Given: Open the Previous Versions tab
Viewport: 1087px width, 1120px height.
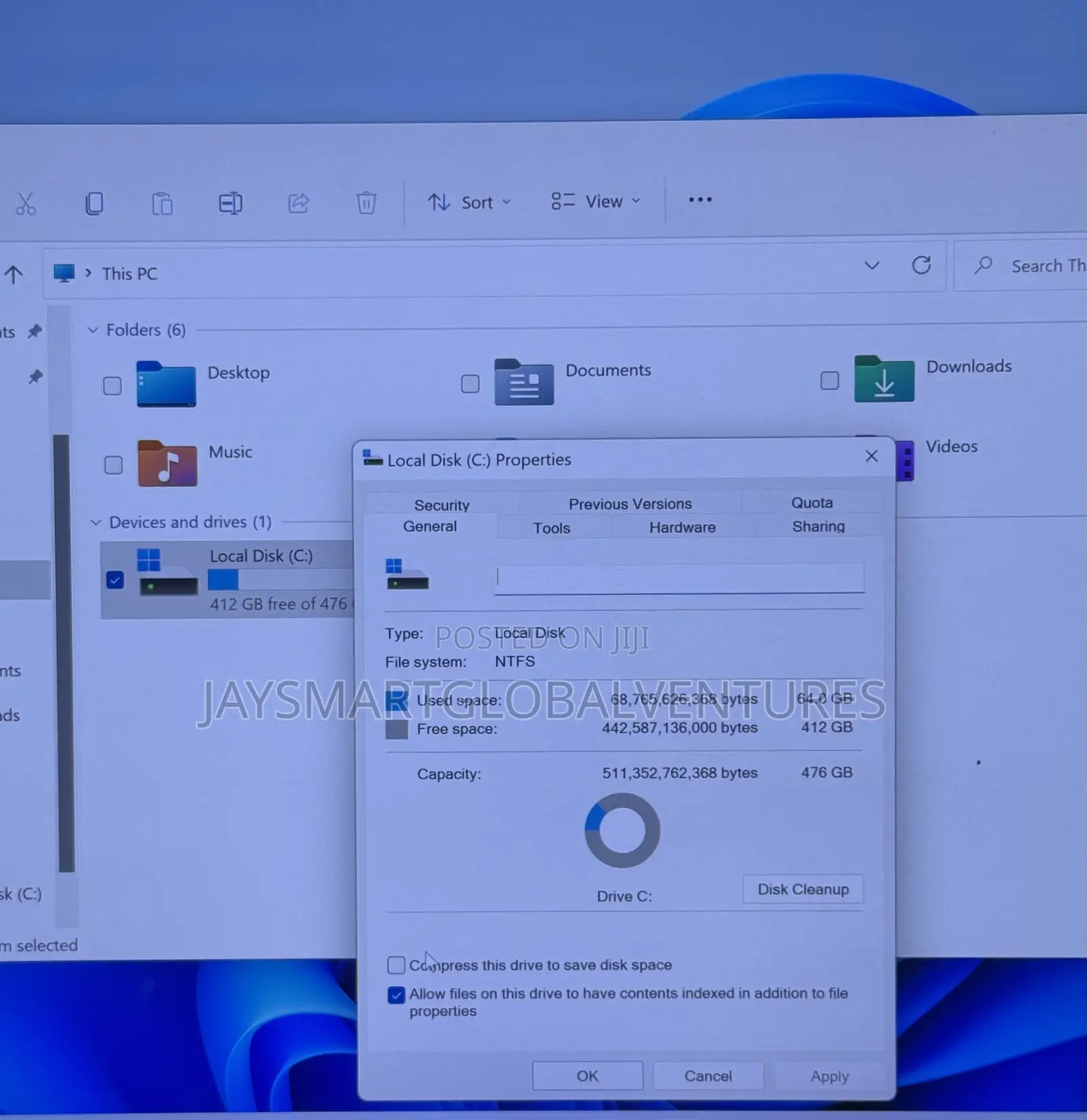Looking at the screenshot, I should 630,504.
